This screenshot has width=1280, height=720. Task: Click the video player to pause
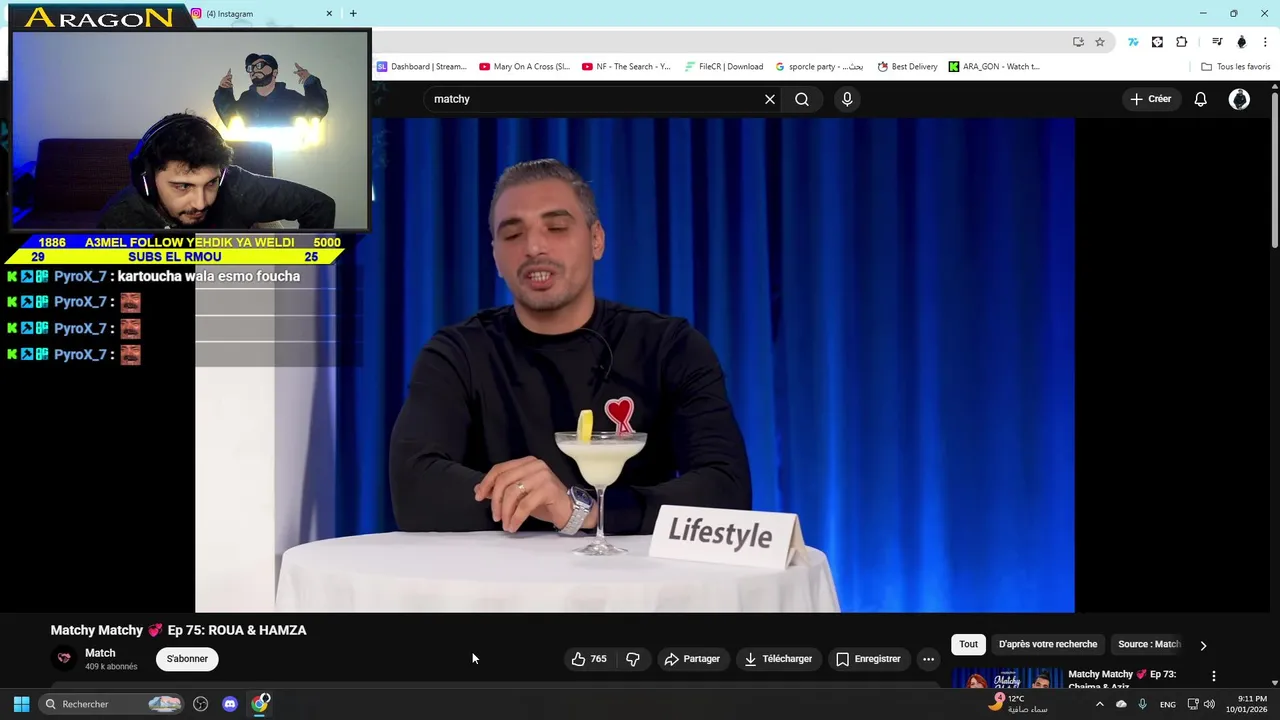coord(635,365)
